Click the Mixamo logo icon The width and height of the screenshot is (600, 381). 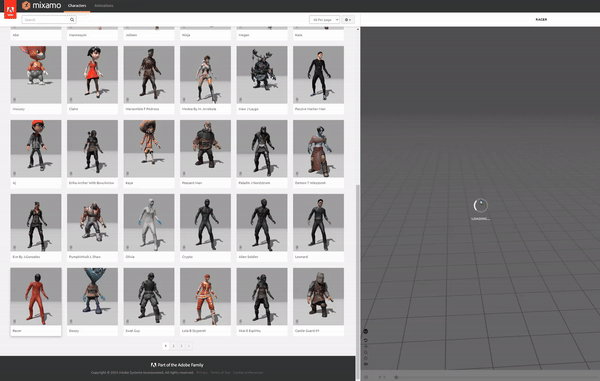(x=26, y=5)
